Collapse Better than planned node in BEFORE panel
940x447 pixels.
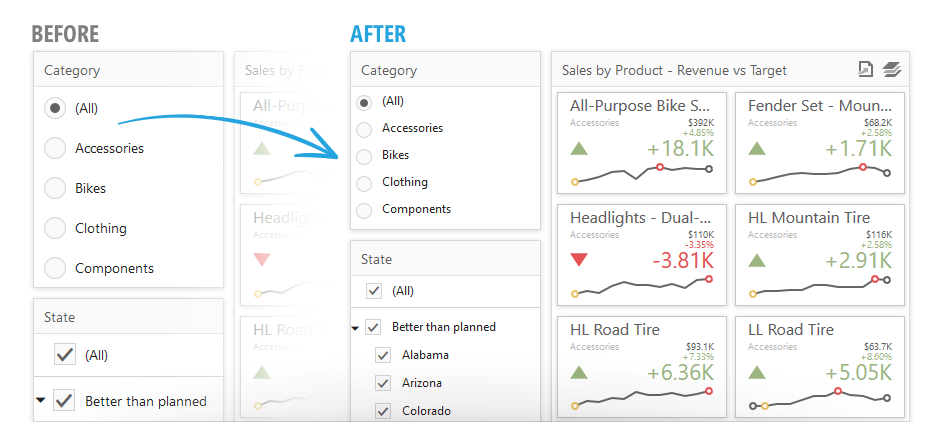pos(41,401)
